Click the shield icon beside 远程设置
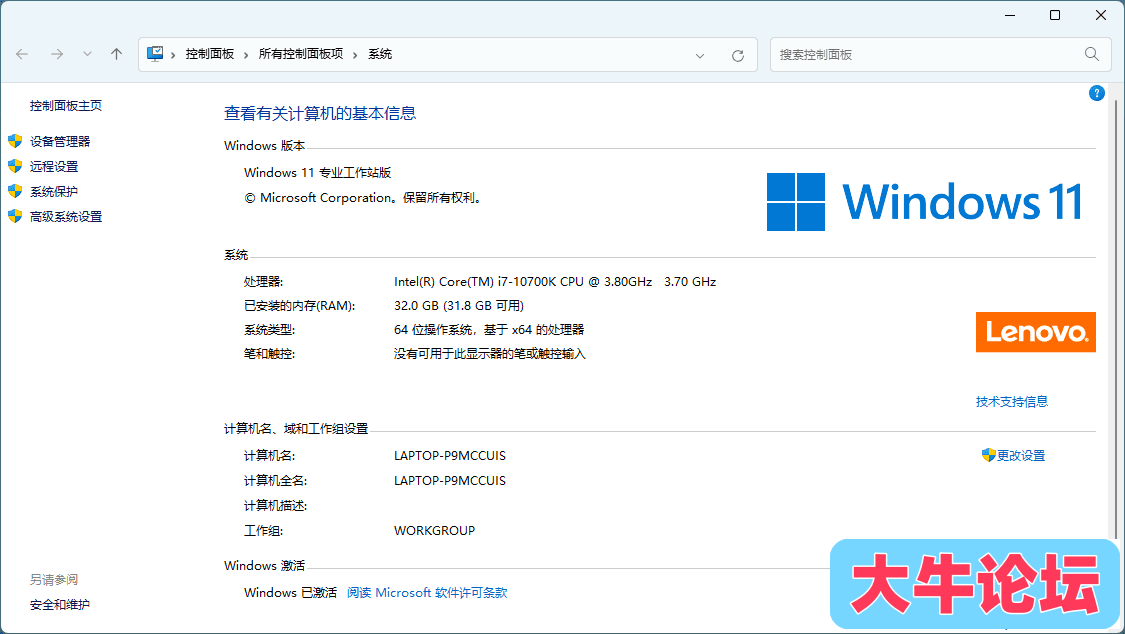Screen dimensions: 1125x634 point(15,166)
